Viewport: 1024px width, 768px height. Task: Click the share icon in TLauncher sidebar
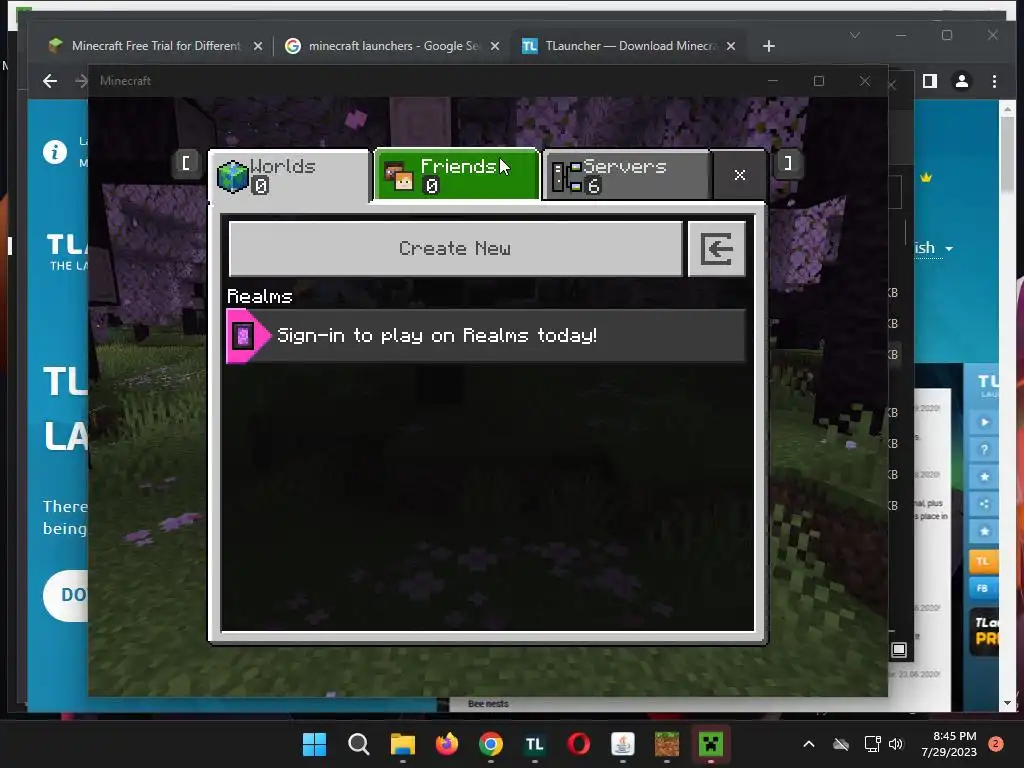point(985,504)
